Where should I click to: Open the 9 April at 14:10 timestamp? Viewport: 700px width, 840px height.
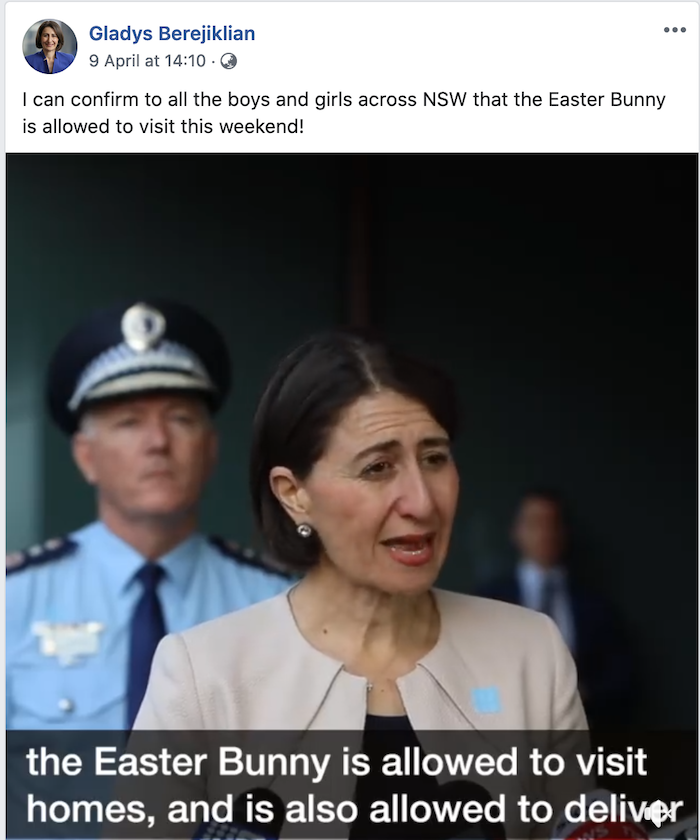pos(147,61)
